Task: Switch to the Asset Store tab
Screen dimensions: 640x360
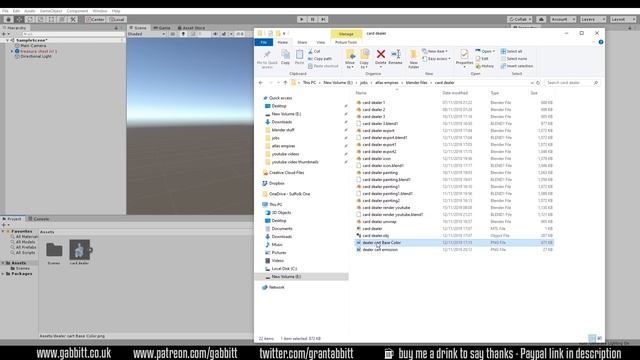Action: click(191, 28)
